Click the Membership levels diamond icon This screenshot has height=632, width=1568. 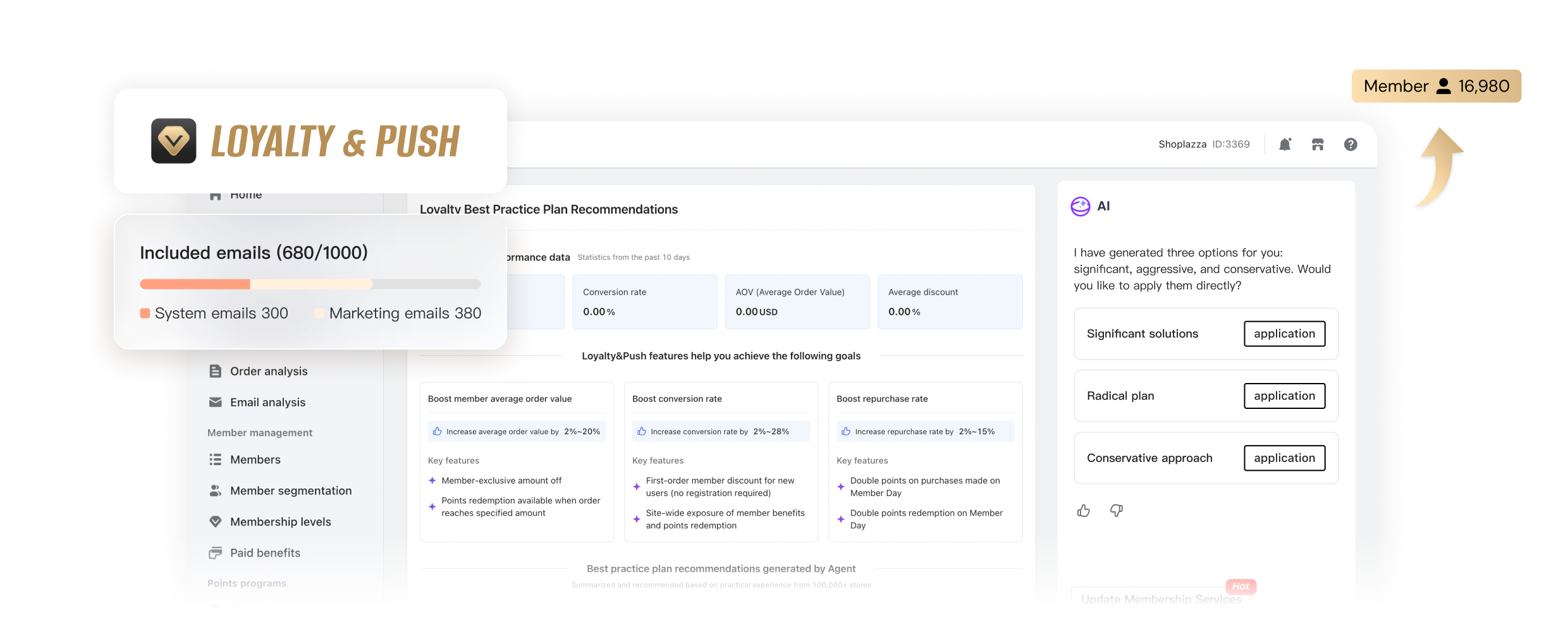tap(216, 521)
